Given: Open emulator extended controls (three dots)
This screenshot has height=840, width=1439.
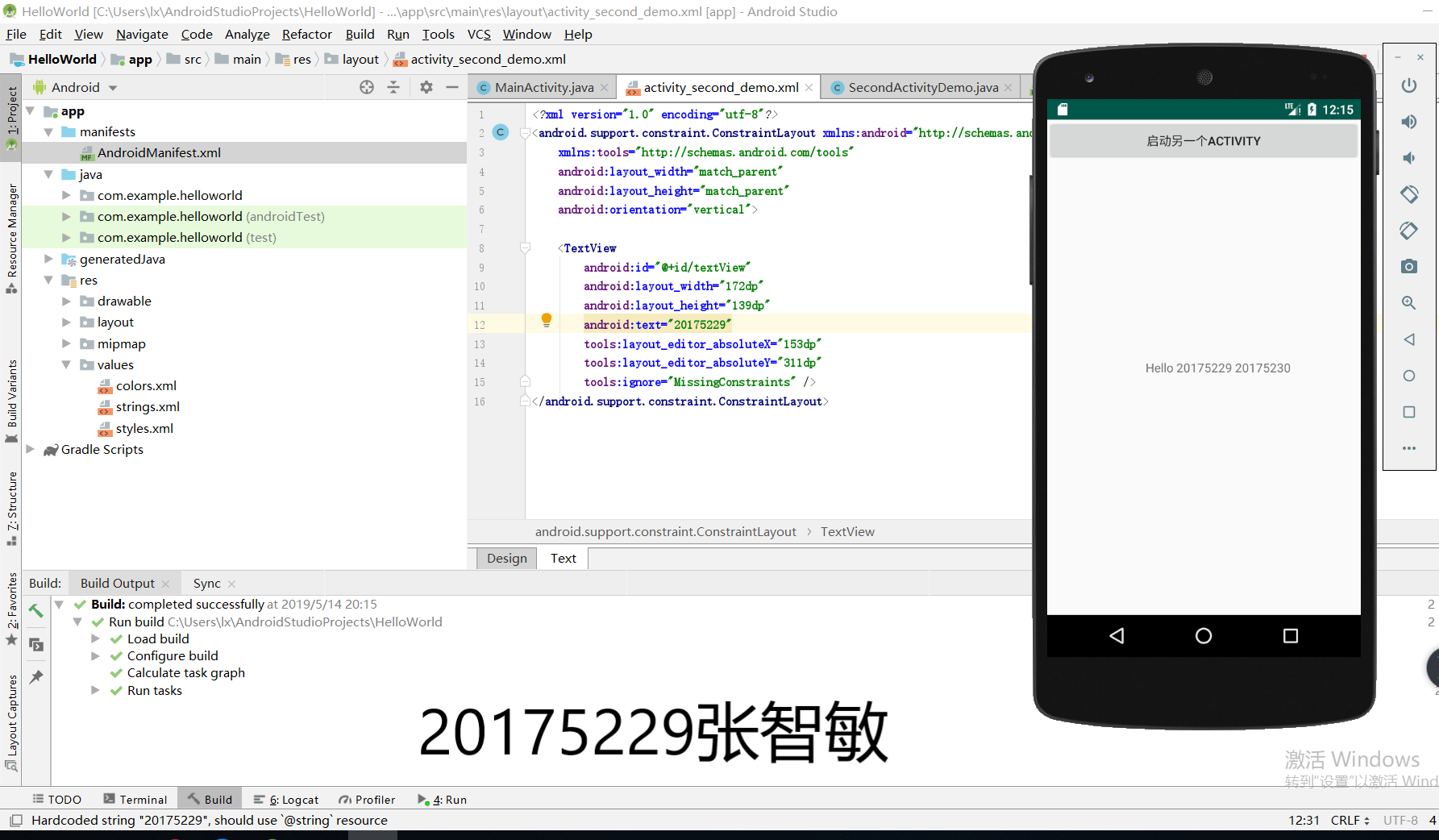Looking at the screenshot, I should pyautogui.click(x=1408, y=448).
